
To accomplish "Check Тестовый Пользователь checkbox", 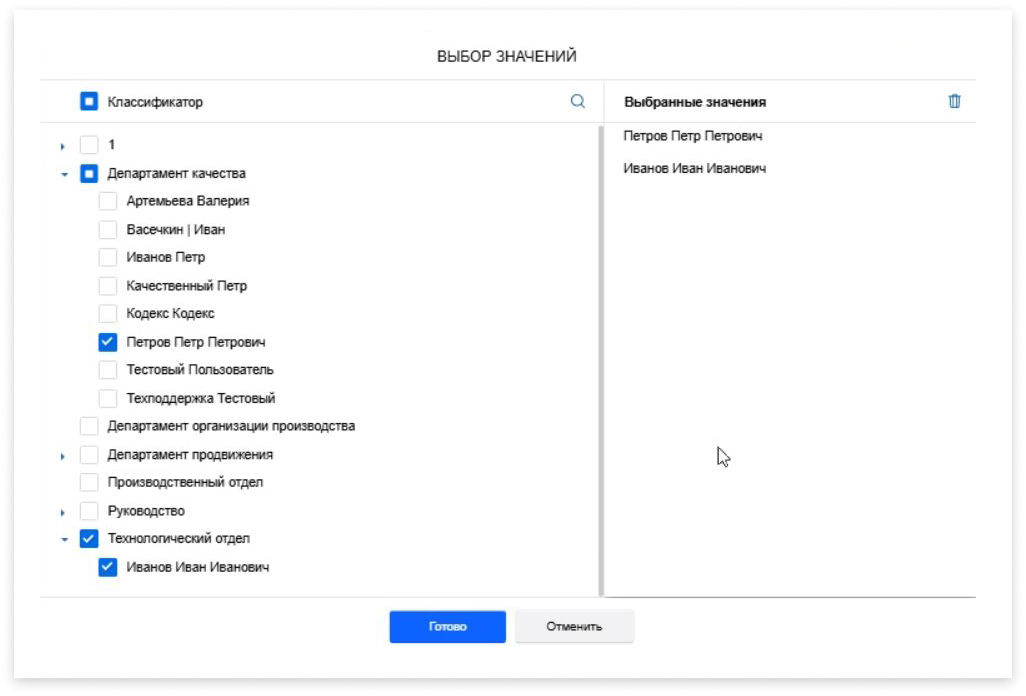I will pyautogui.click(x=108, y=370).
